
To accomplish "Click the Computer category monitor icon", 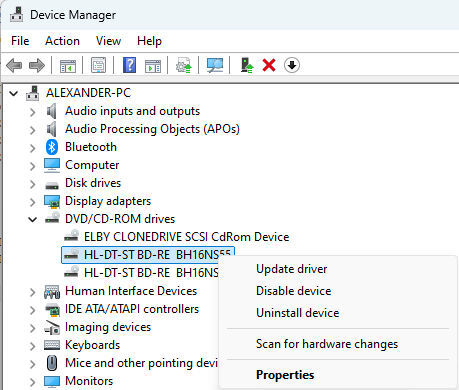I will coord(52,165).
